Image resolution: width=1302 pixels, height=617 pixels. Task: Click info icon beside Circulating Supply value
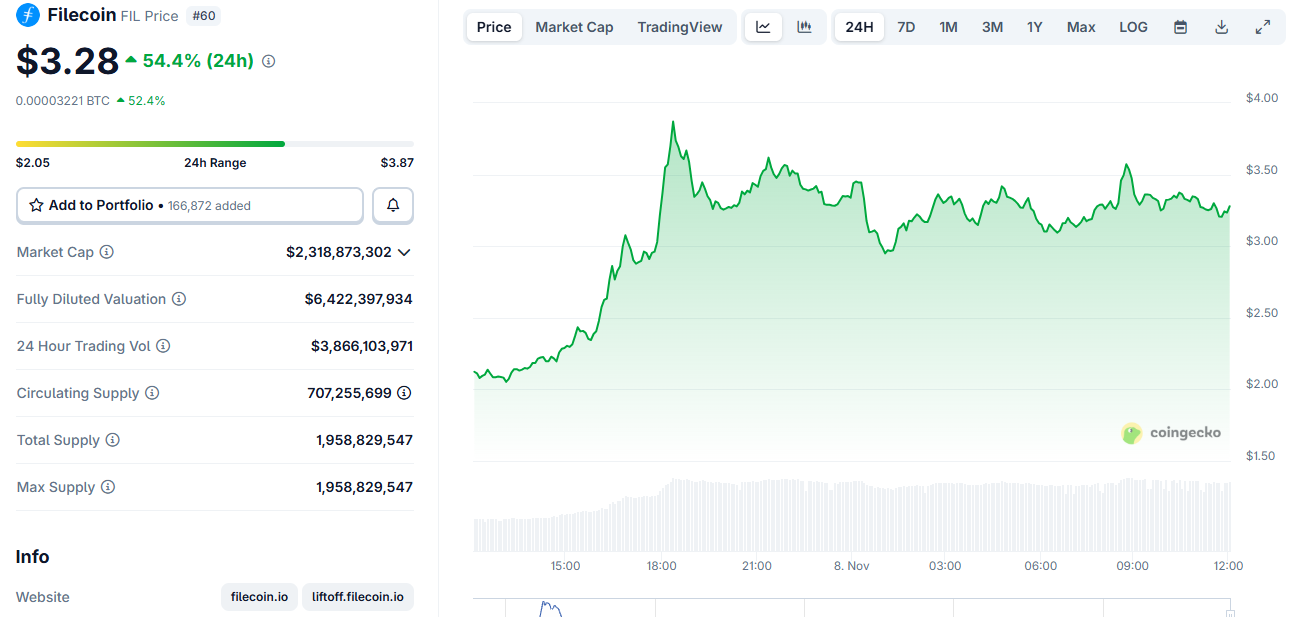[404, 393]
